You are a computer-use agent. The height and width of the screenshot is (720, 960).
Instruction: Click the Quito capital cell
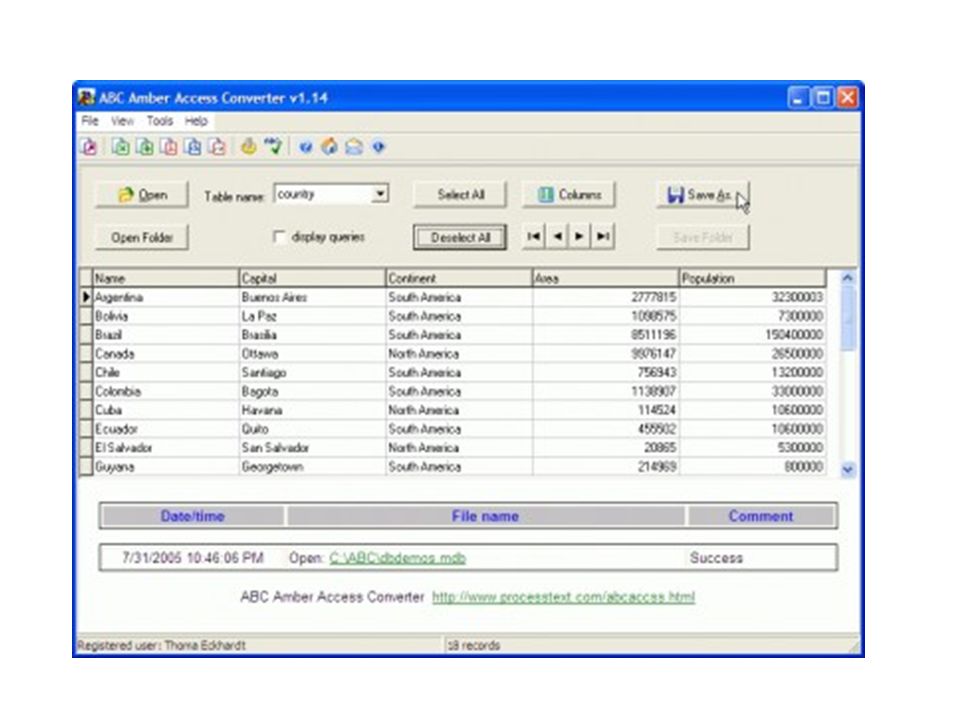(x=312, y=429)
